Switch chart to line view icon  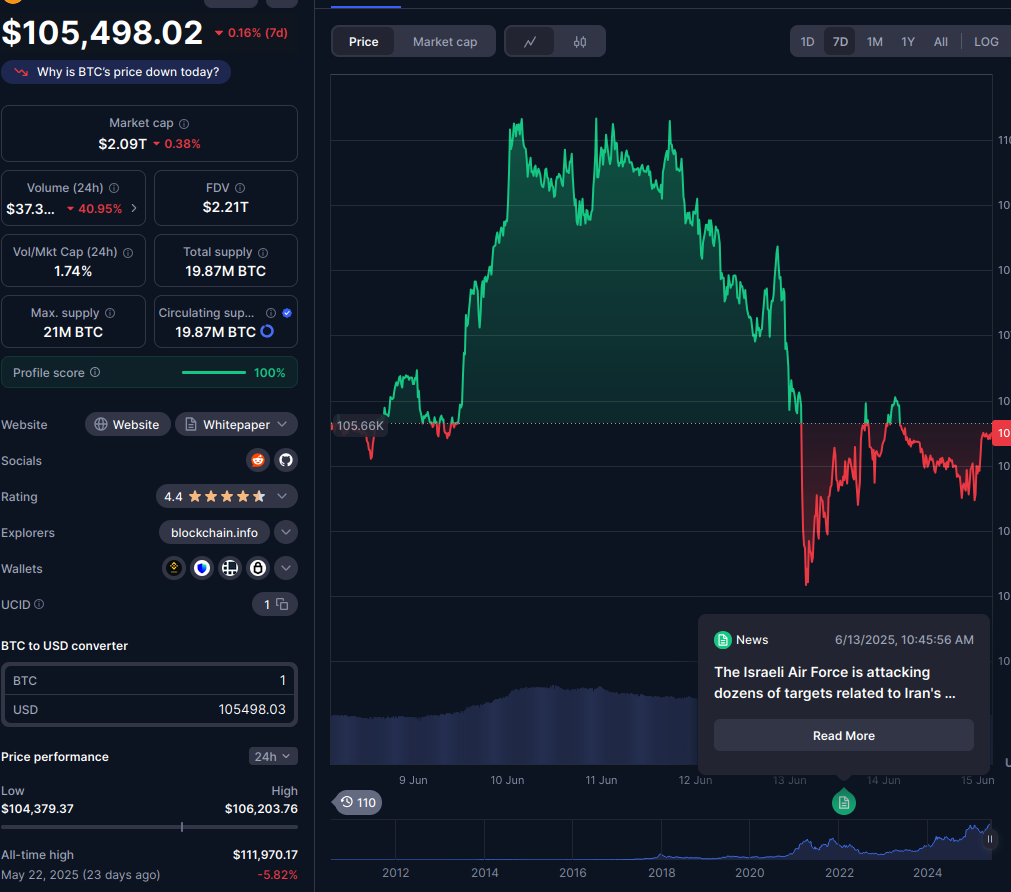[530, 42]
